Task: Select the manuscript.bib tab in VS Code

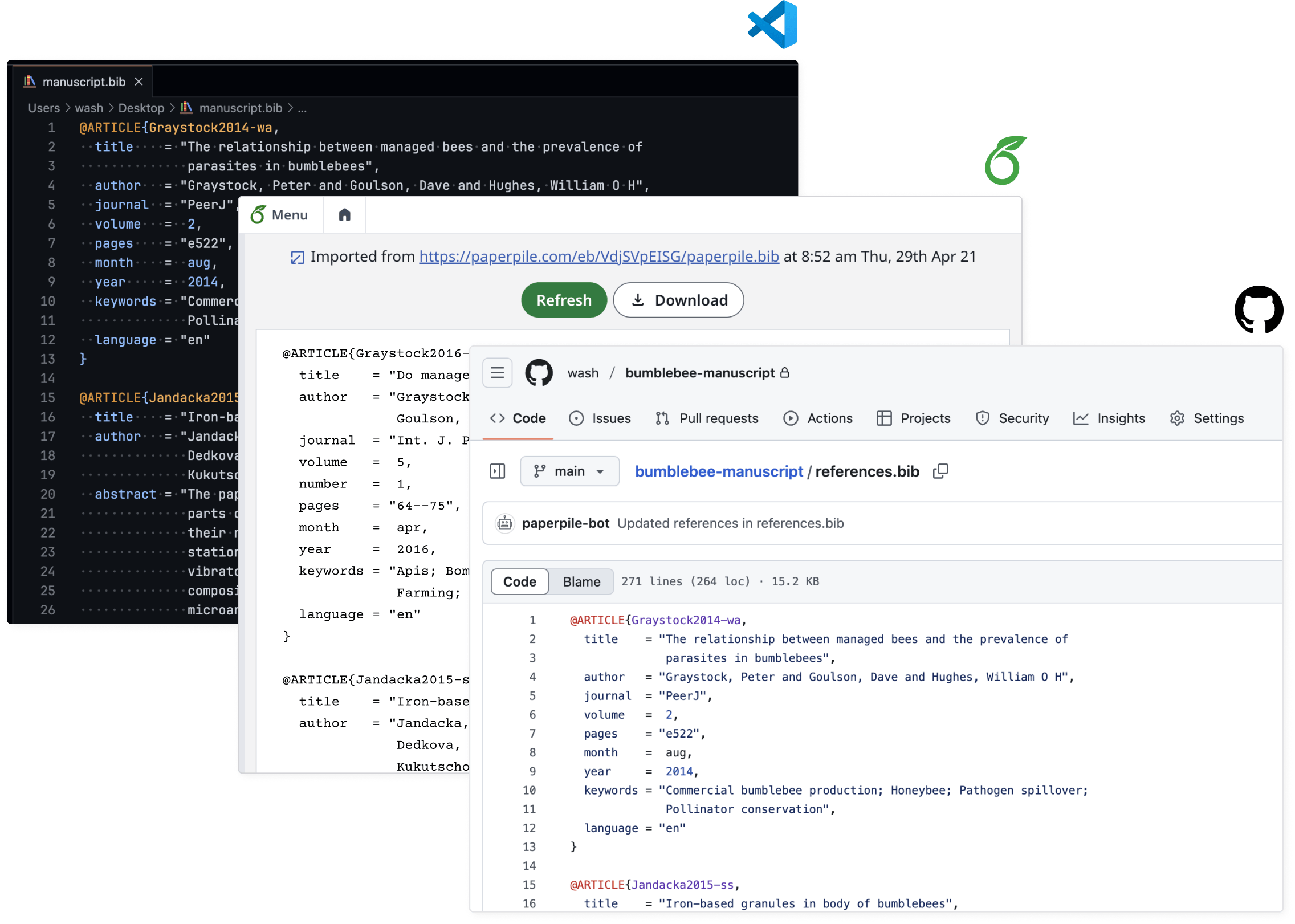Action: (x=83, y=82)
